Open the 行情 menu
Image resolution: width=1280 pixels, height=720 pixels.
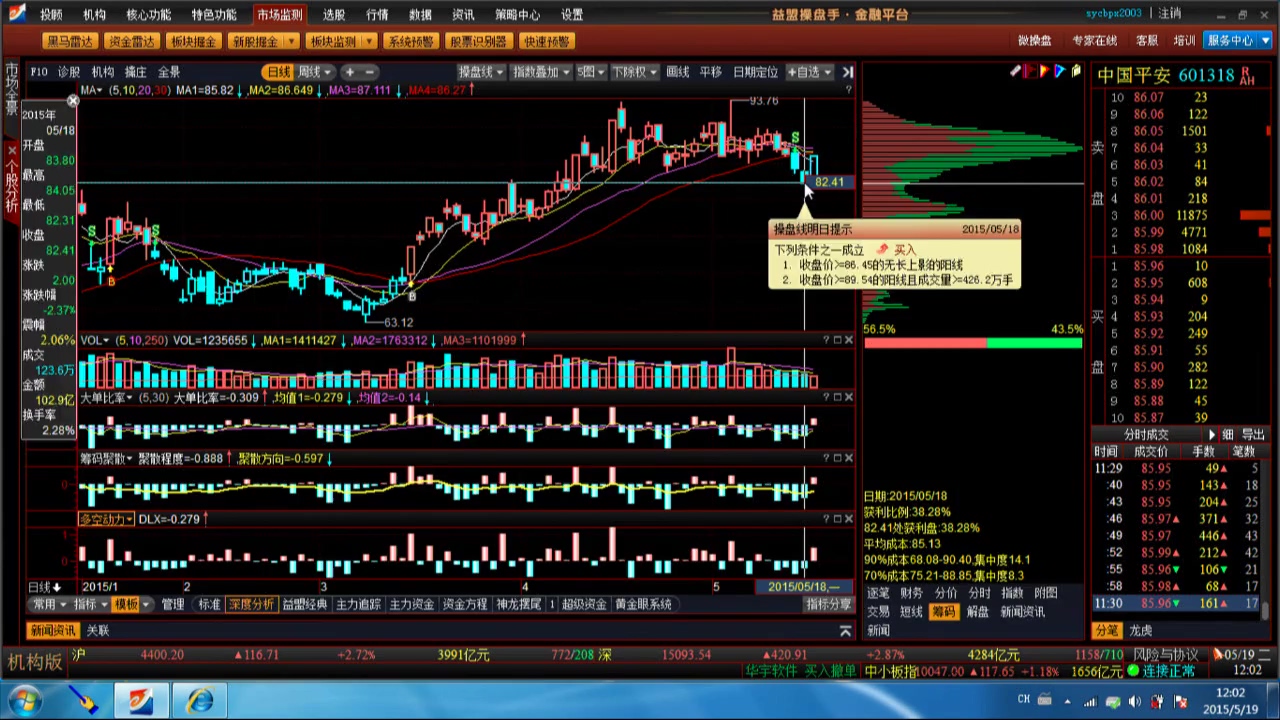pyautogui.click(x=377, y=14)
